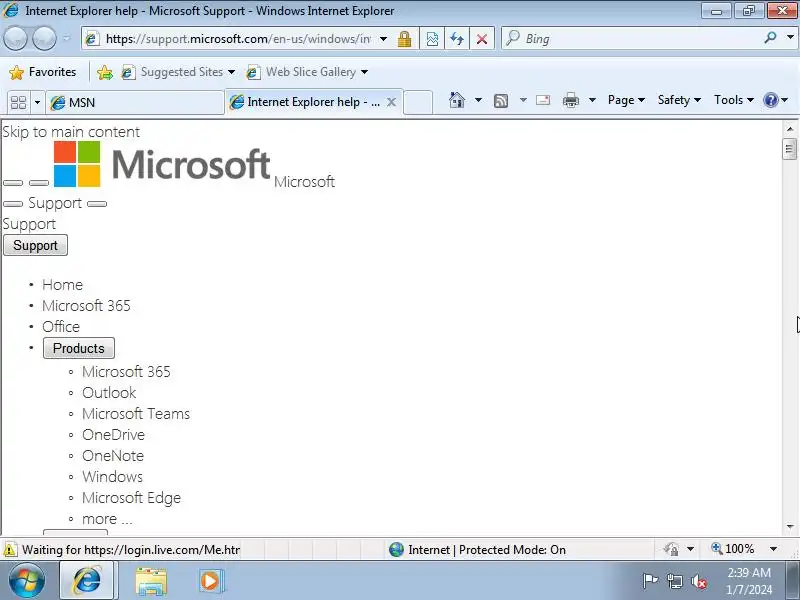800x600 pixels.
Task: Click the Read mail icon
Action: coord(543,100)
